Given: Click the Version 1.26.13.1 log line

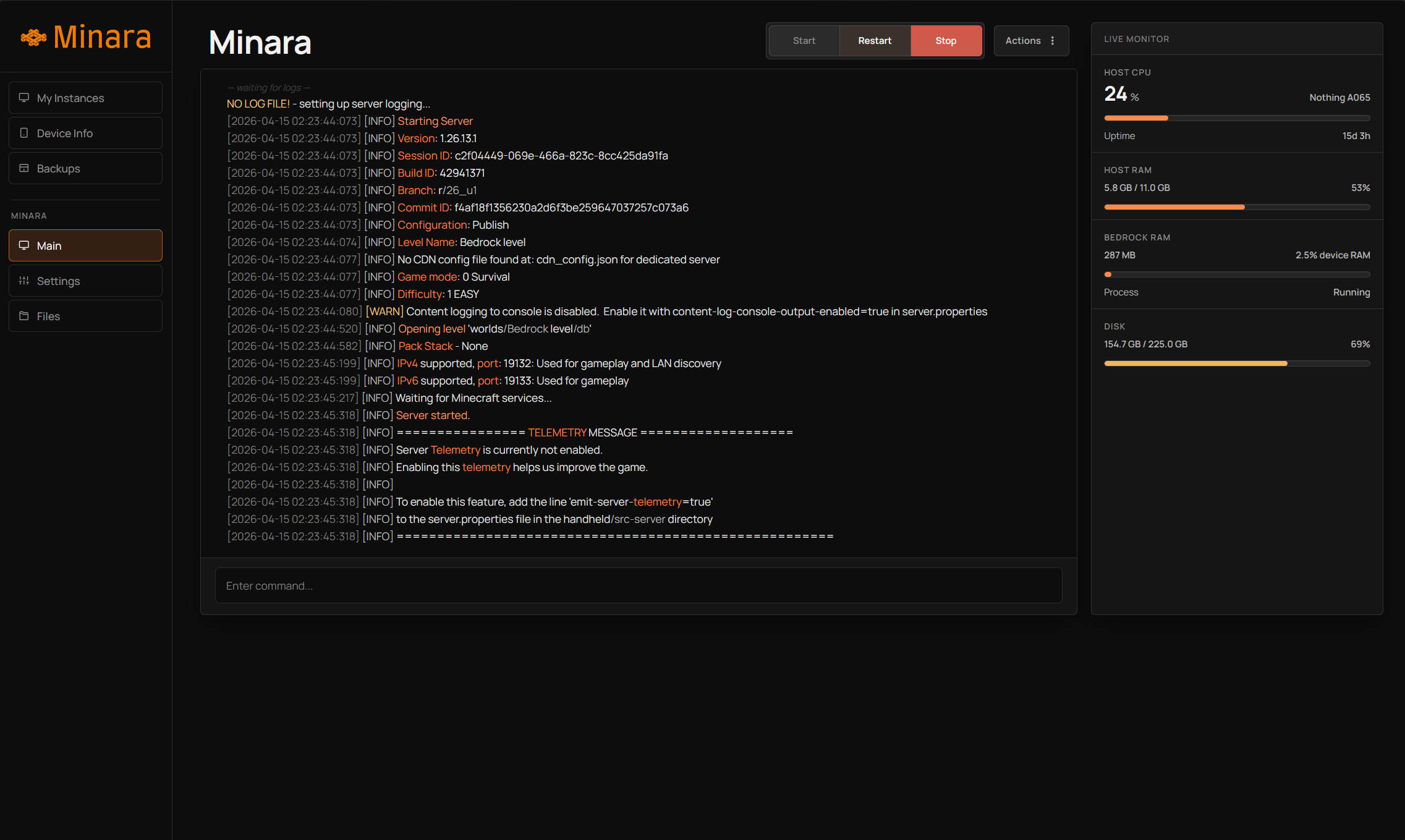Looking at the screenshot, I should [352, 138].
